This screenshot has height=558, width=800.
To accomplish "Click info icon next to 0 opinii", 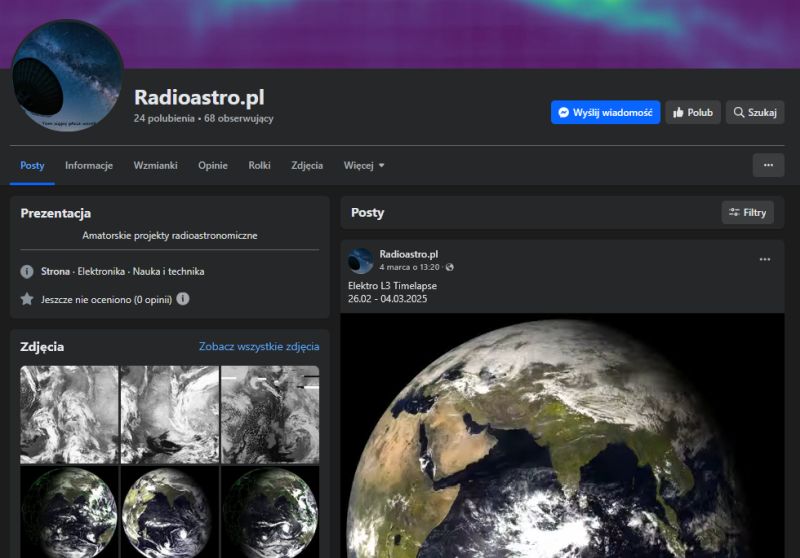I will point(183,299).
